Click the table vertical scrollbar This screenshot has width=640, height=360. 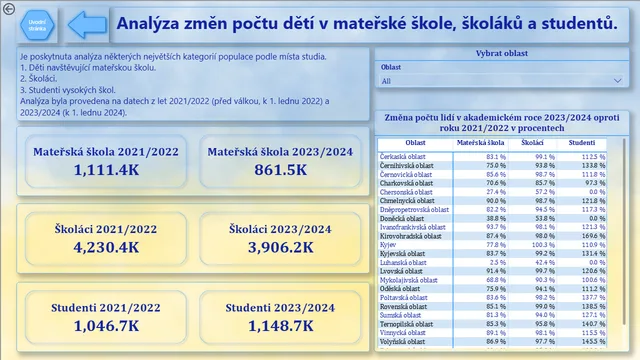click(624, 231)
